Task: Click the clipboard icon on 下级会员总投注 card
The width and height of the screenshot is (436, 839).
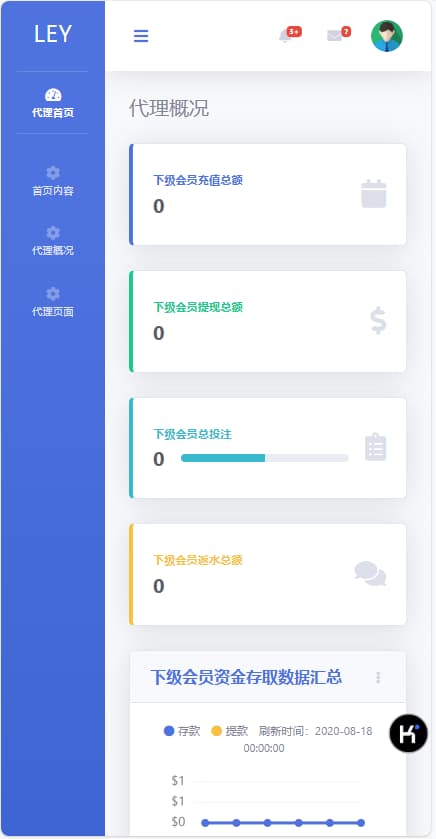Action: click(x=376, y=447)
